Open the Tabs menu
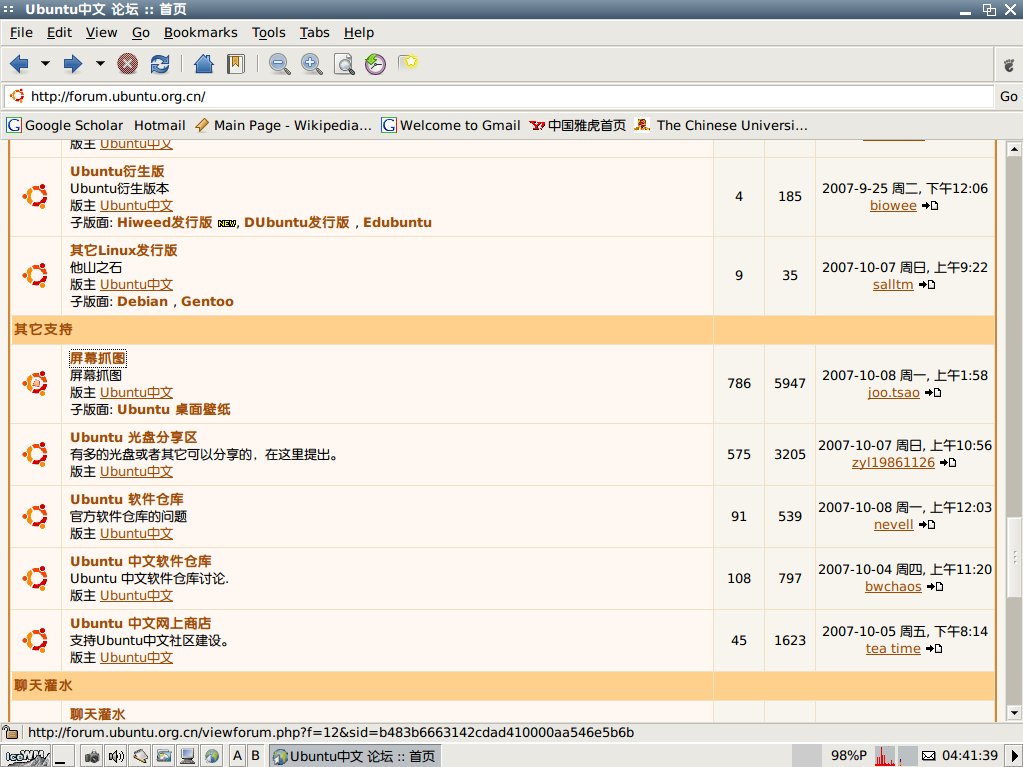Viewport: 1023px width, 767px height. pyautogui.click(x=314, y=33)
